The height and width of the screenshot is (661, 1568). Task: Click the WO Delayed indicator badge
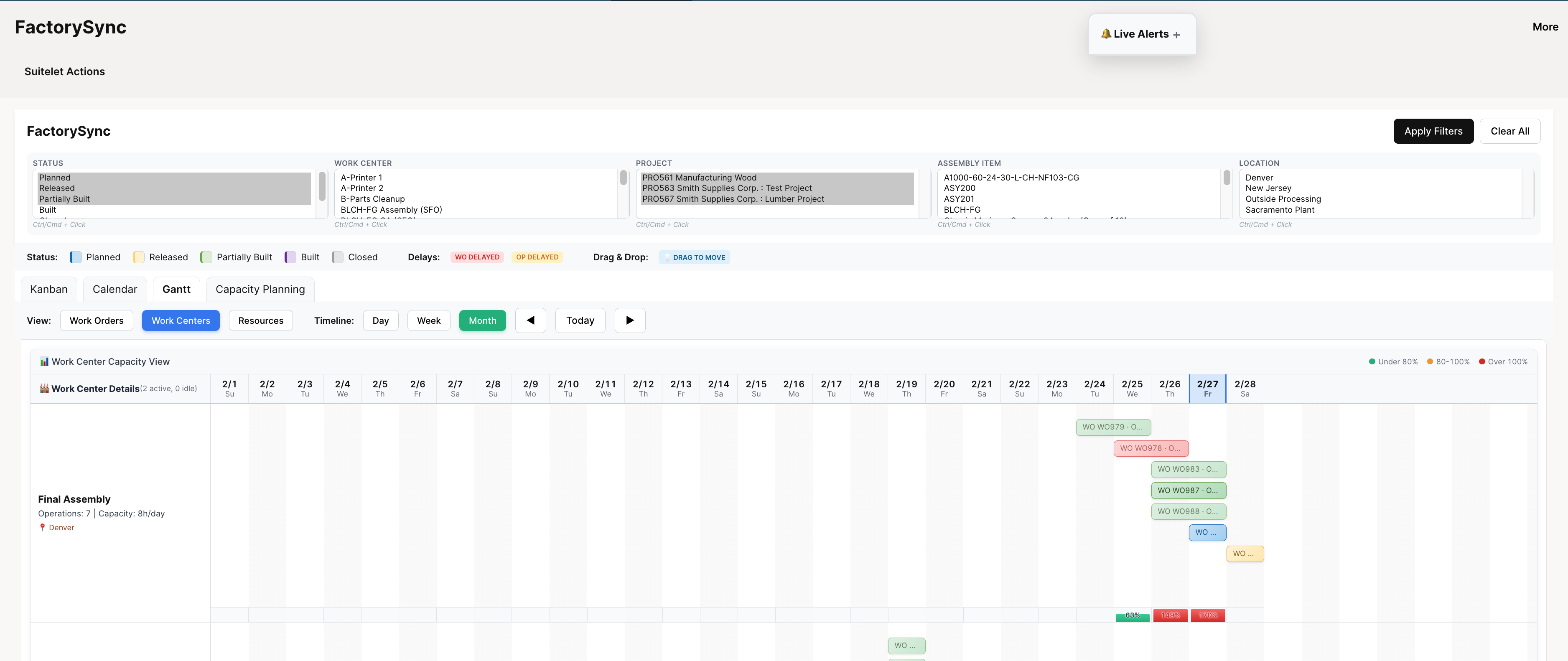[x=476, y=257]
